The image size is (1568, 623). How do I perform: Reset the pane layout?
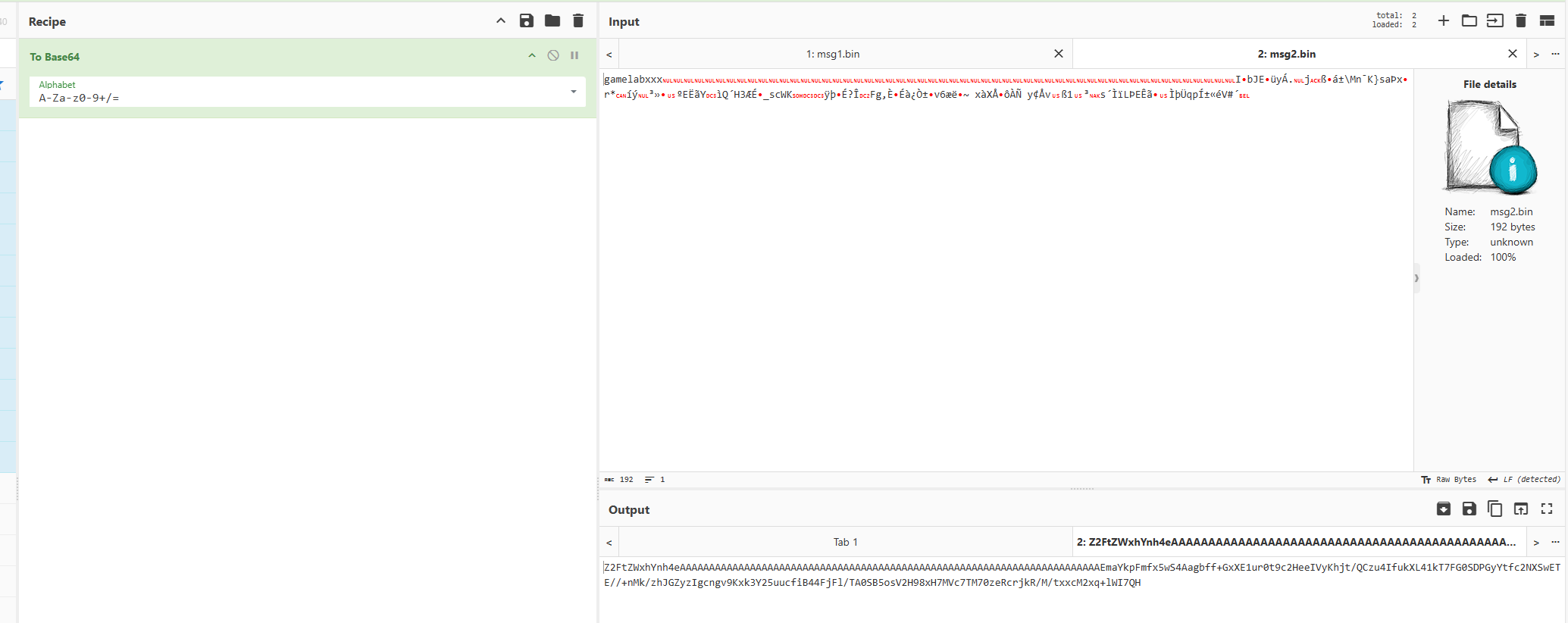pos(1548,21)
